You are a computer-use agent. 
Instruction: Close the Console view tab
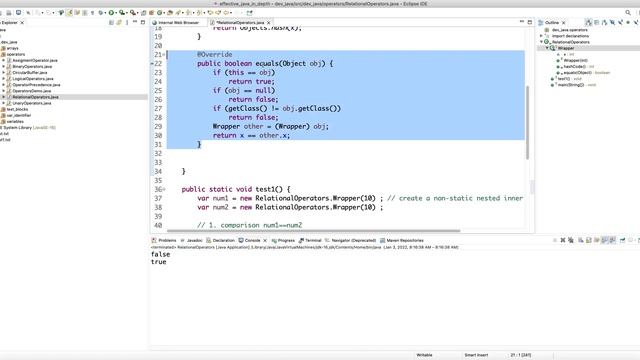(265, 240)
